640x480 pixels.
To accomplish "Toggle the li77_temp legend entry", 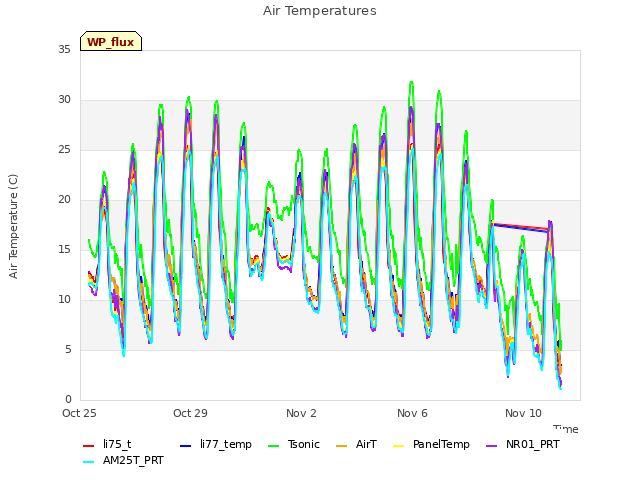I will point(216,444).
